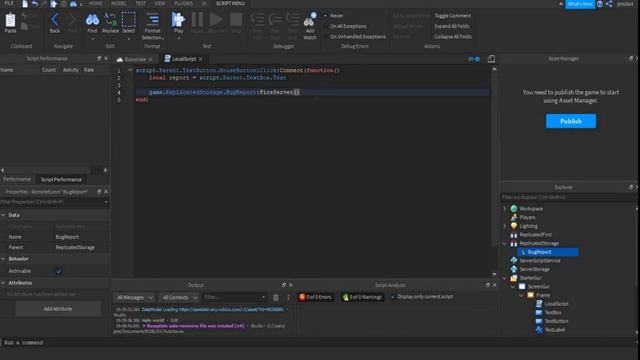This screenshot has width=640, height=360.
Task: Open the Output panel options menu
Action: pyautogui.click(x=288, y=298)
